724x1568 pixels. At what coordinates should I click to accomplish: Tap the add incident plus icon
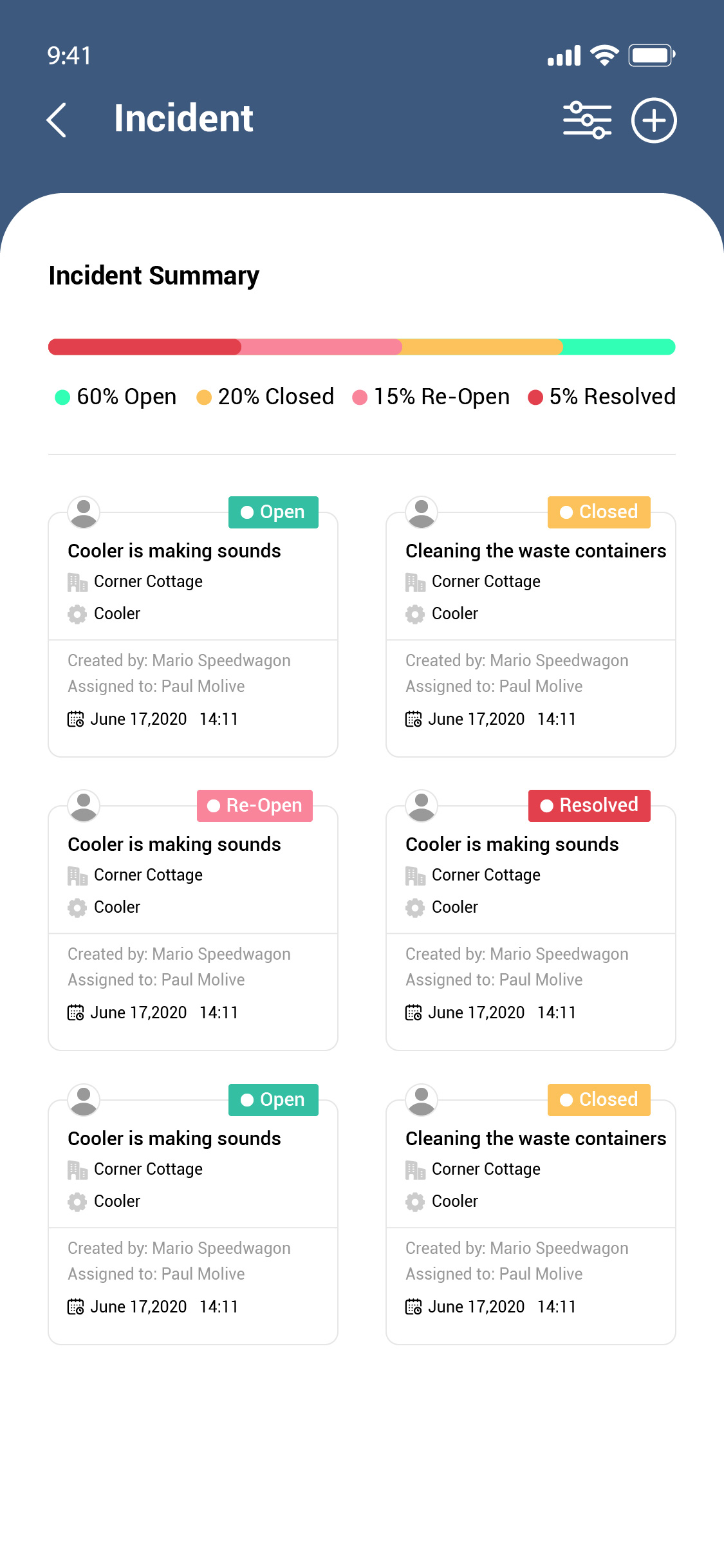653,120
